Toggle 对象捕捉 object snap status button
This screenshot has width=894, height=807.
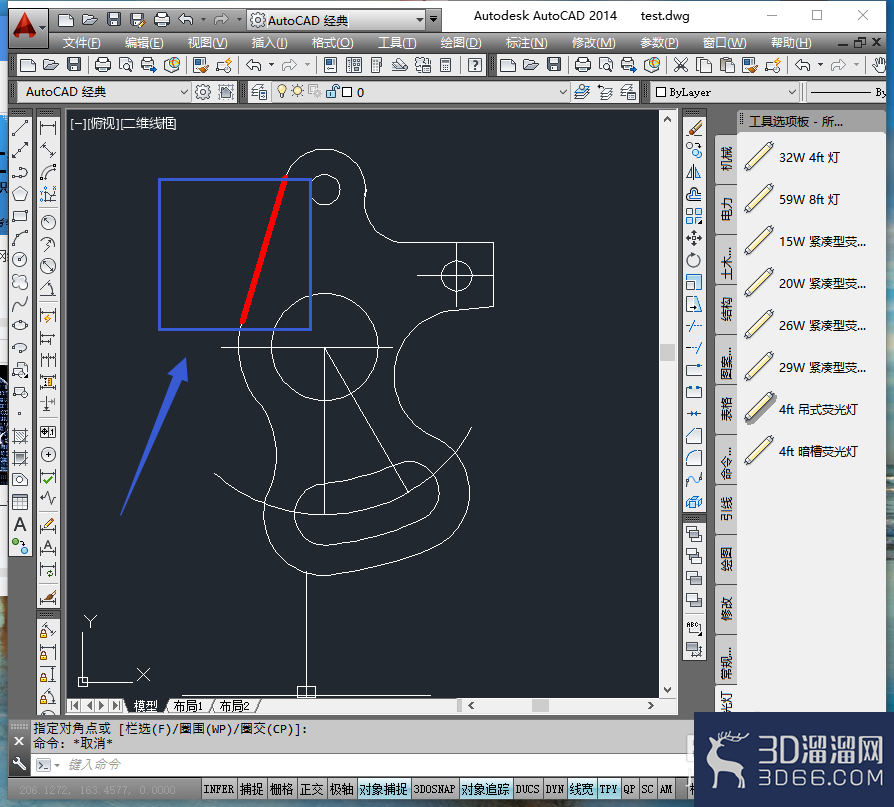coord(383,789)
